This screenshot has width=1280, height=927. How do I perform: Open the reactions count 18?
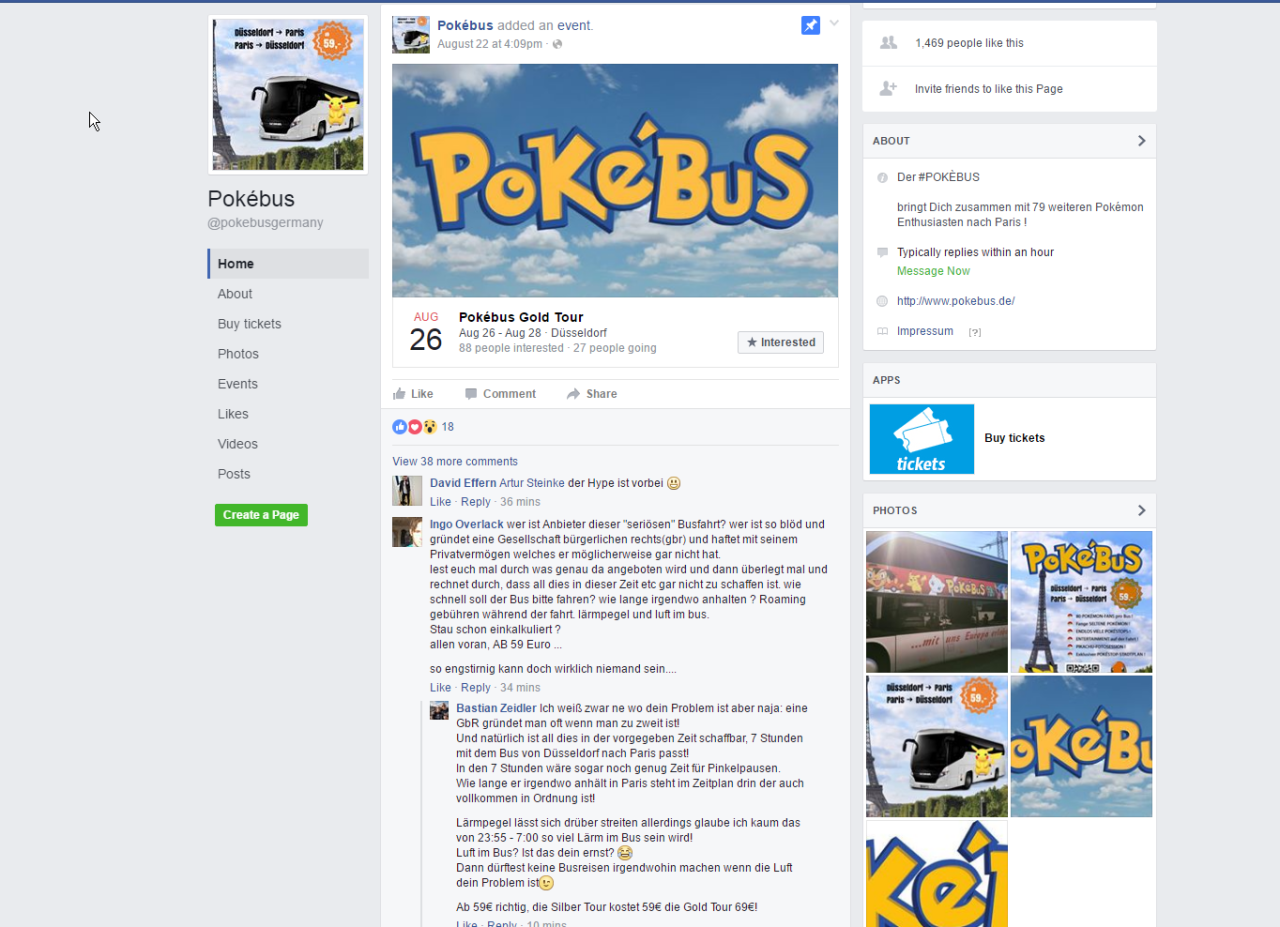coord(448,427)
